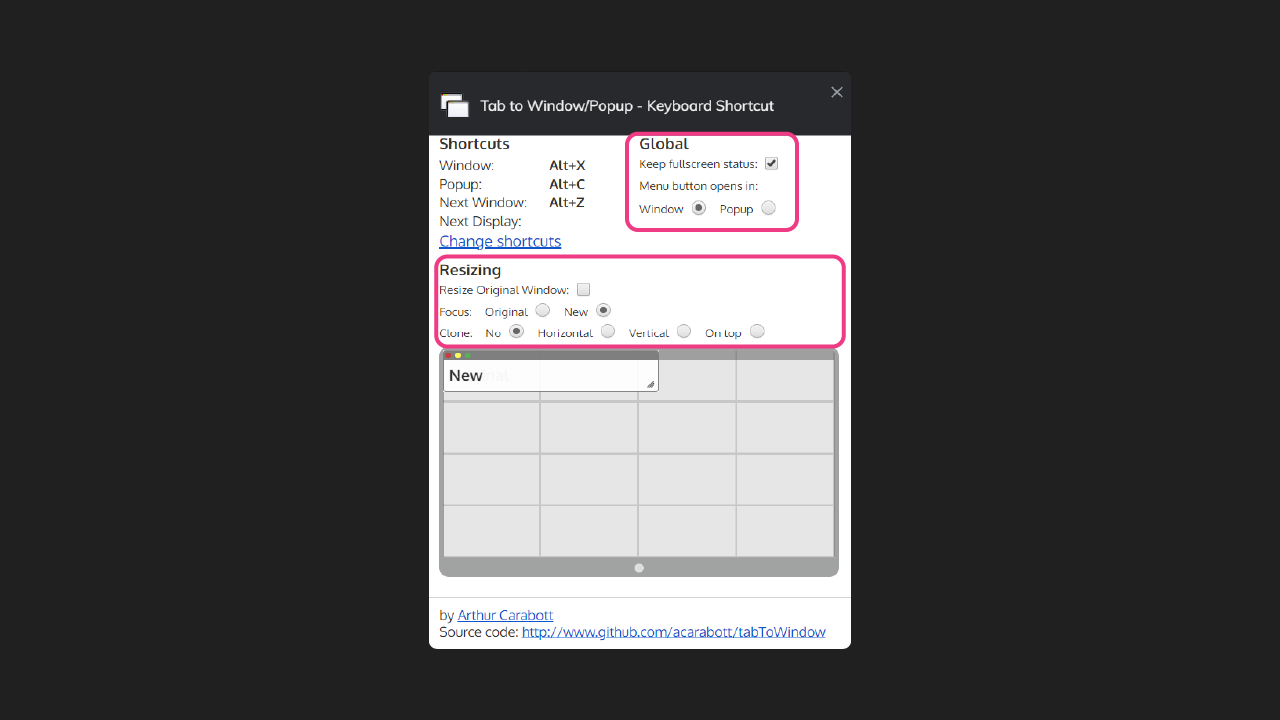1280x720 pixels.
Task: Select the On top clone option
Action: [757, 331]
